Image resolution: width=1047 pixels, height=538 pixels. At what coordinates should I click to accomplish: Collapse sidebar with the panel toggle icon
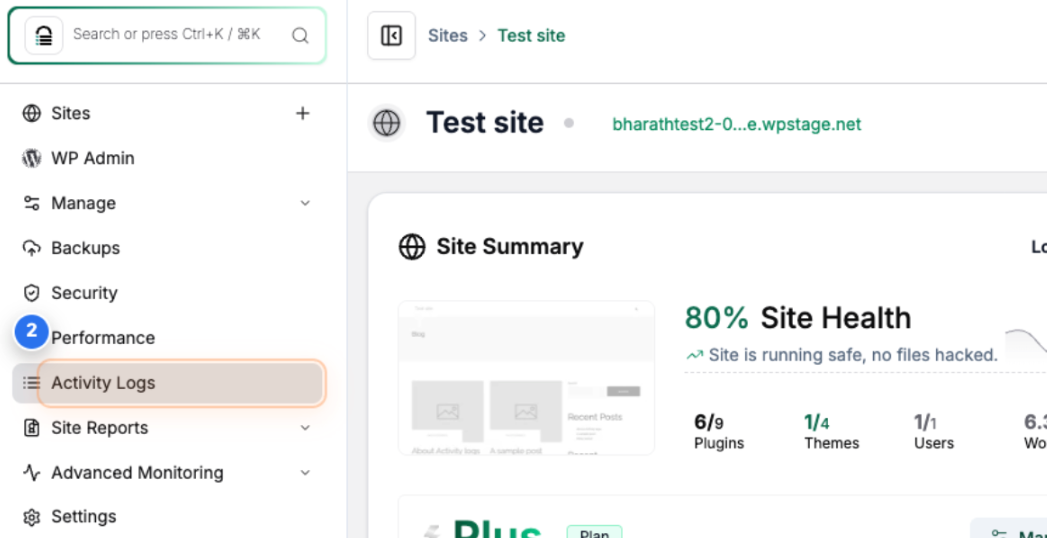[391, 35]
